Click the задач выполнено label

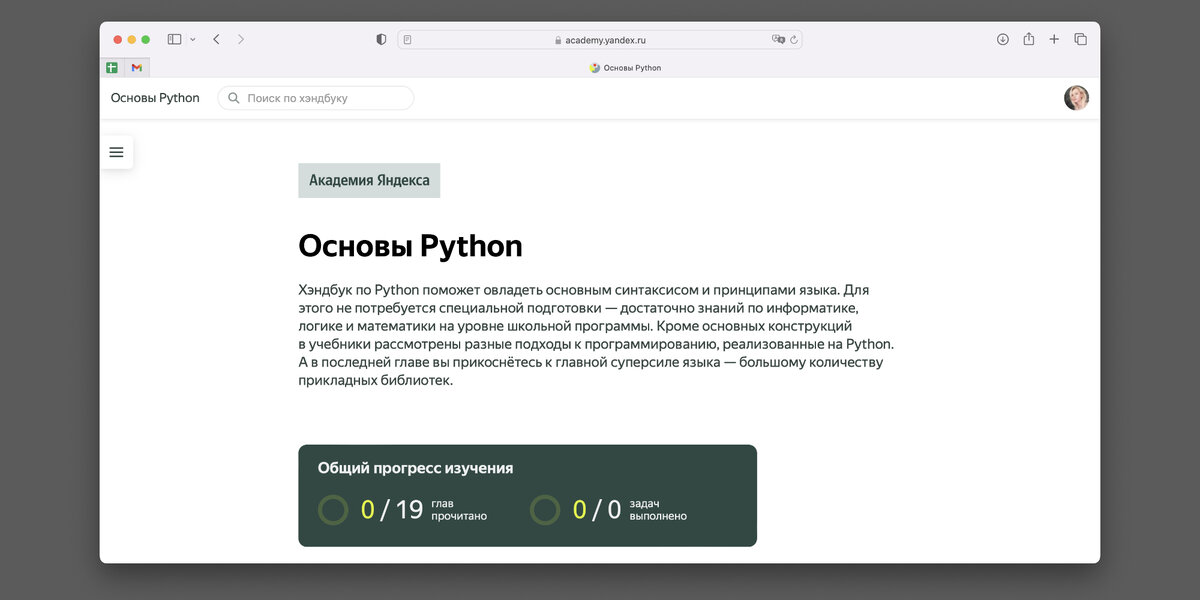click(658, 510)
